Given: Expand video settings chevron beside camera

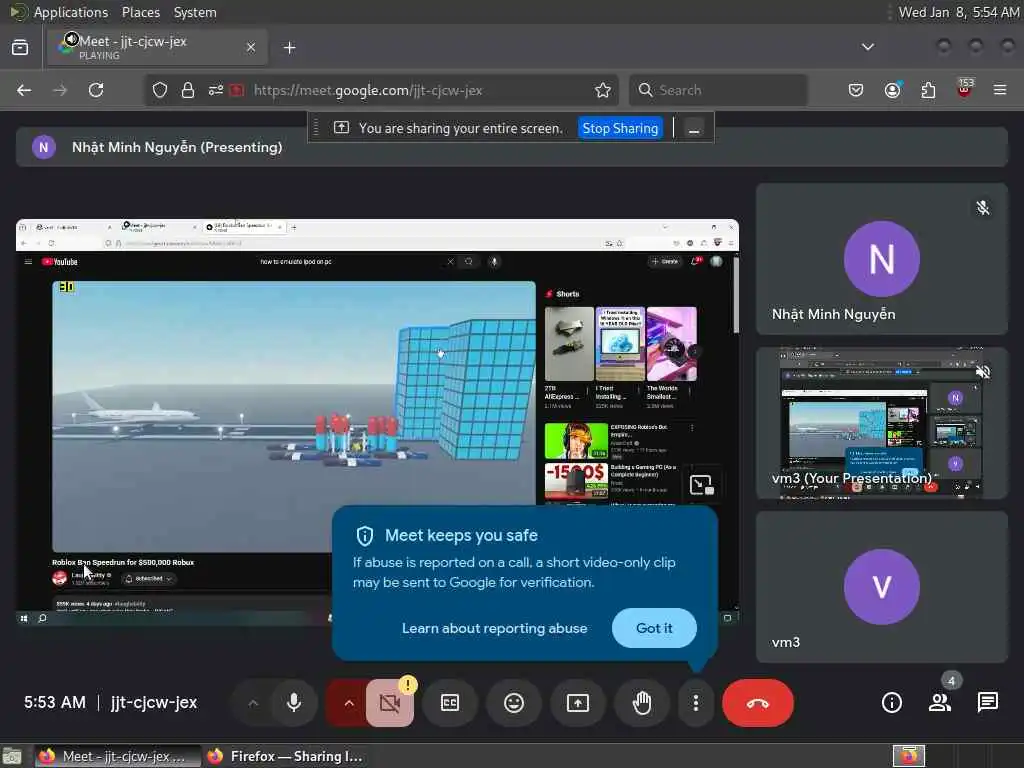Looking at the screenshot, I should pyautogui.click(x=349, y=703).
